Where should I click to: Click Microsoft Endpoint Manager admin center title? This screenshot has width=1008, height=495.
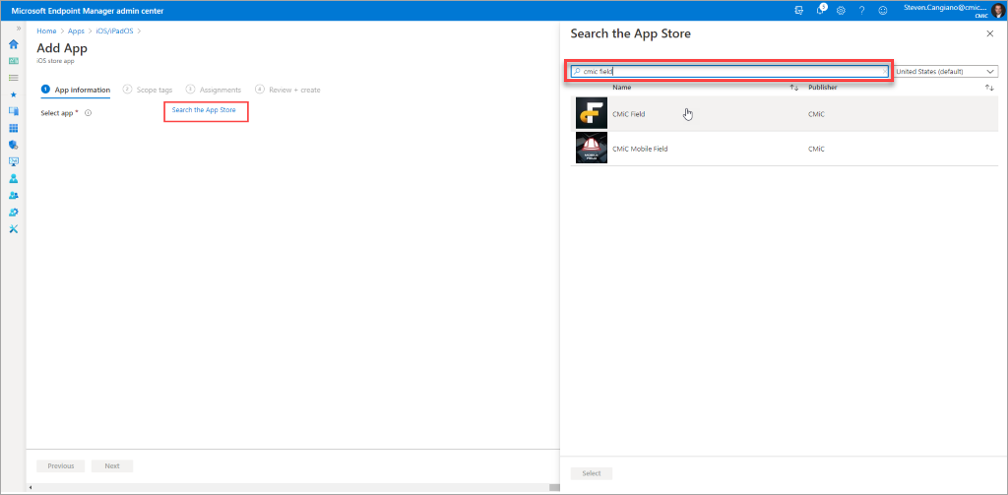[87, 11]
